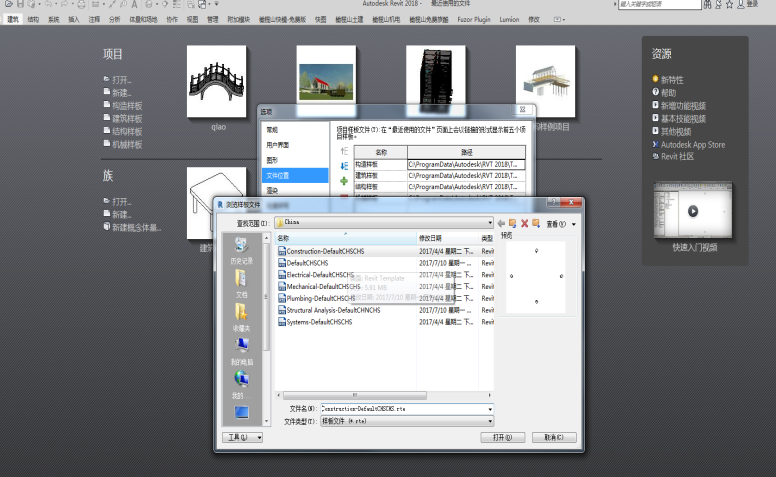
Task: Click the back arrow icon in file browser
Action: (501, 224)
